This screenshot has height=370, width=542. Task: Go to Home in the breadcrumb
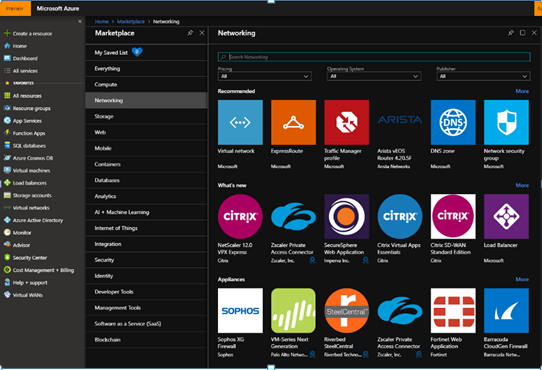point(102,21)
